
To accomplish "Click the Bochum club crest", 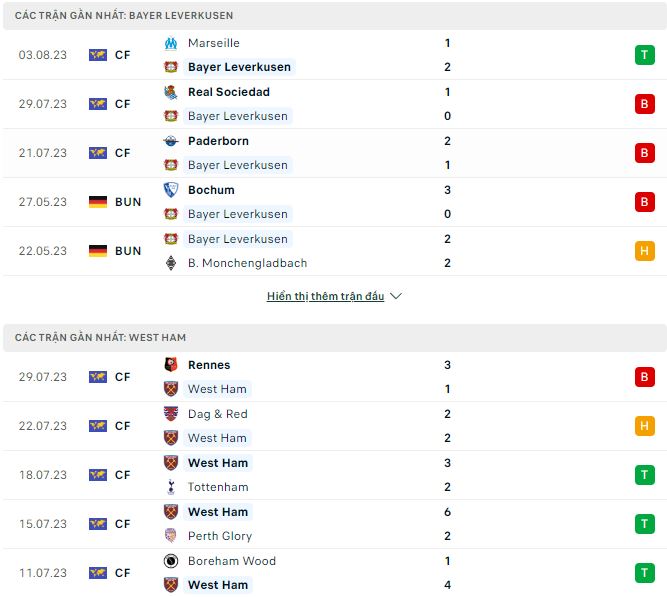I will 171,190.
